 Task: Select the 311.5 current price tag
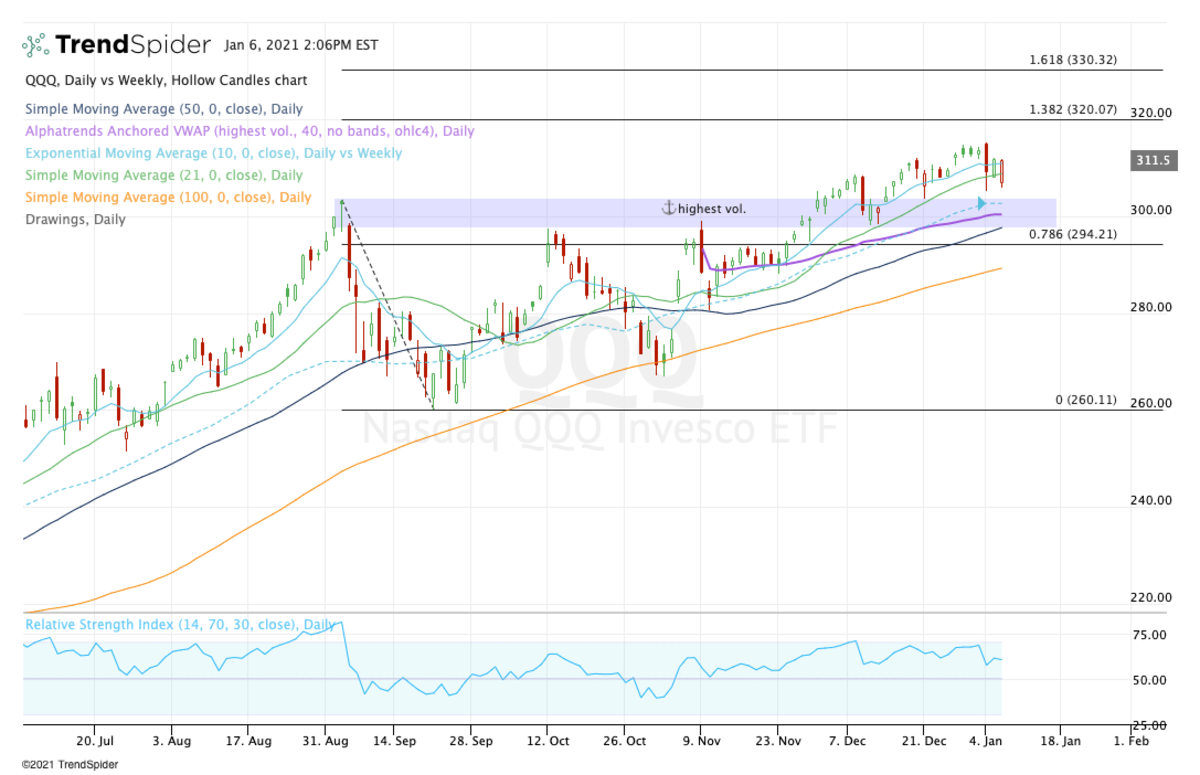[1156, 160]
